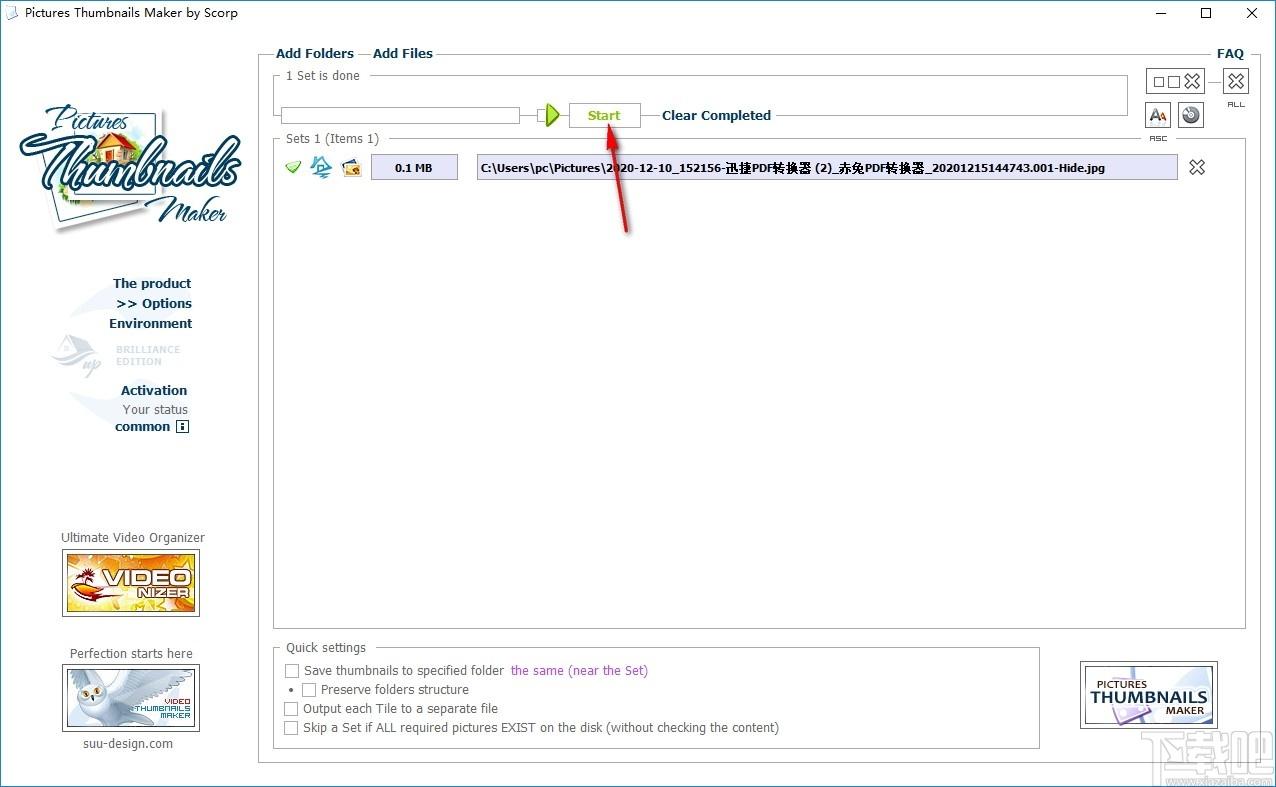
Task: Click the Brilliance Edition upgrade icon
Action: coord(76,355)
